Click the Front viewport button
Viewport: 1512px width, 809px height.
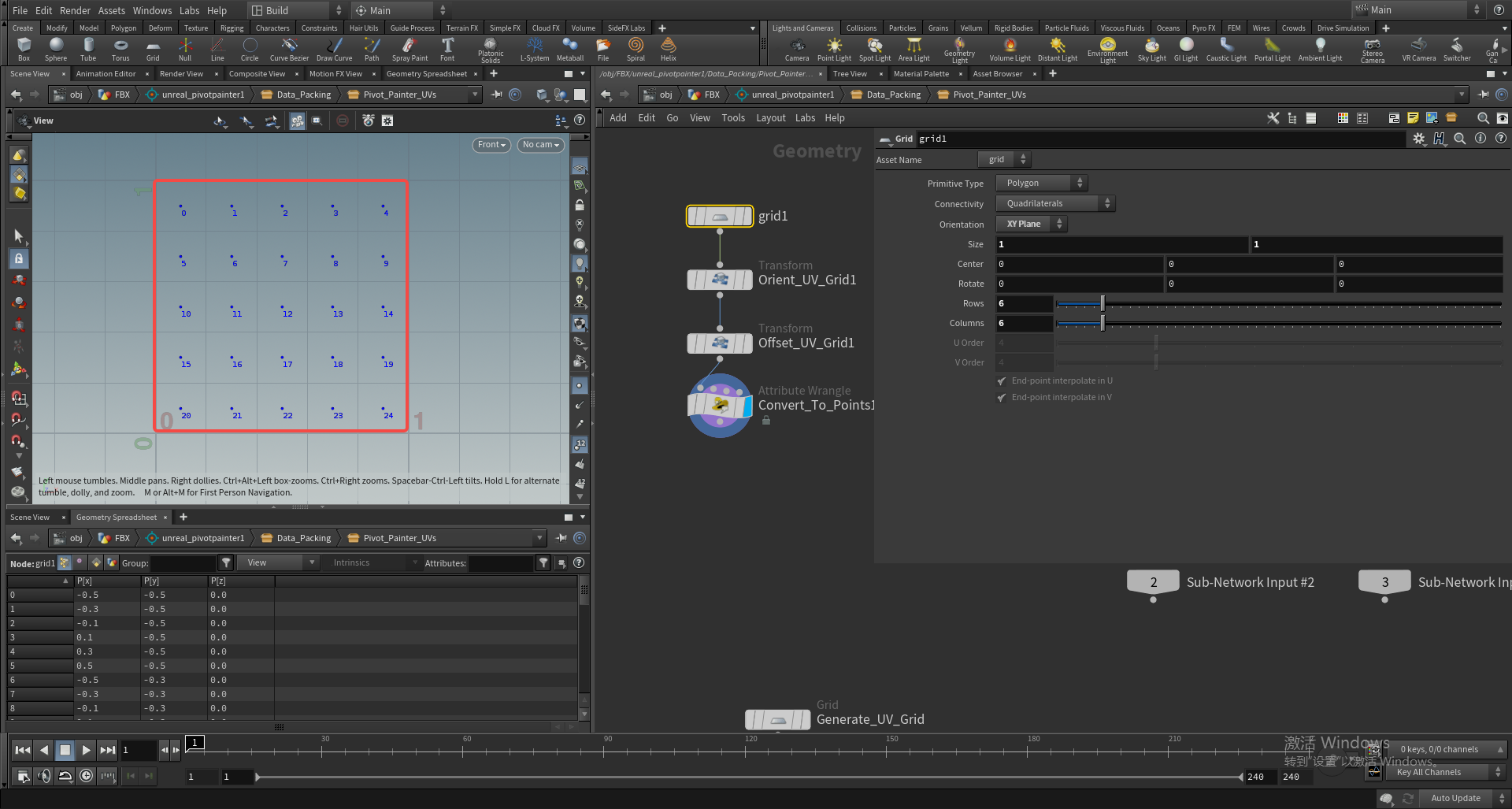491,145
